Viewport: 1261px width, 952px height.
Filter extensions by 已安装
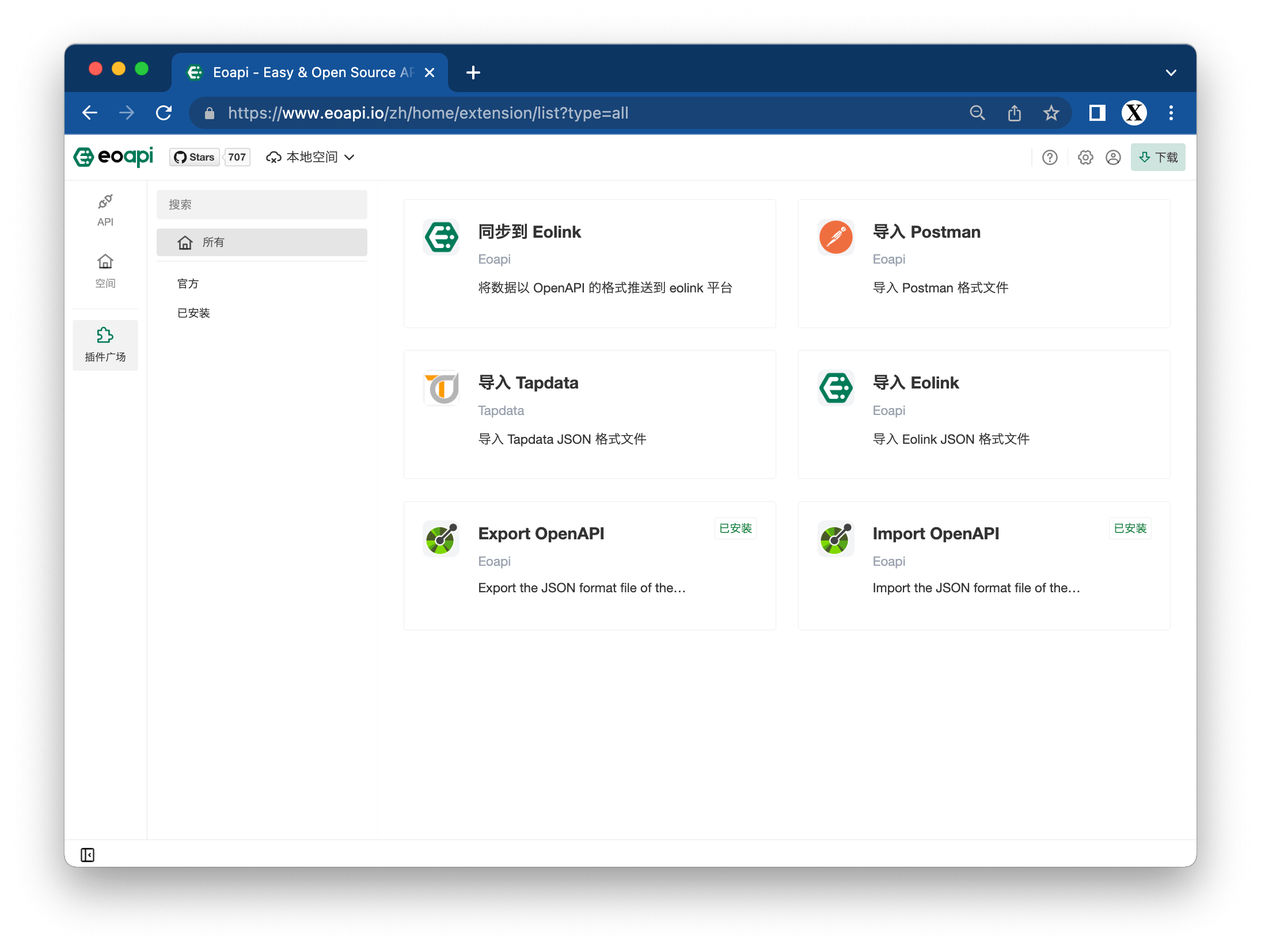tap(193, 313)
